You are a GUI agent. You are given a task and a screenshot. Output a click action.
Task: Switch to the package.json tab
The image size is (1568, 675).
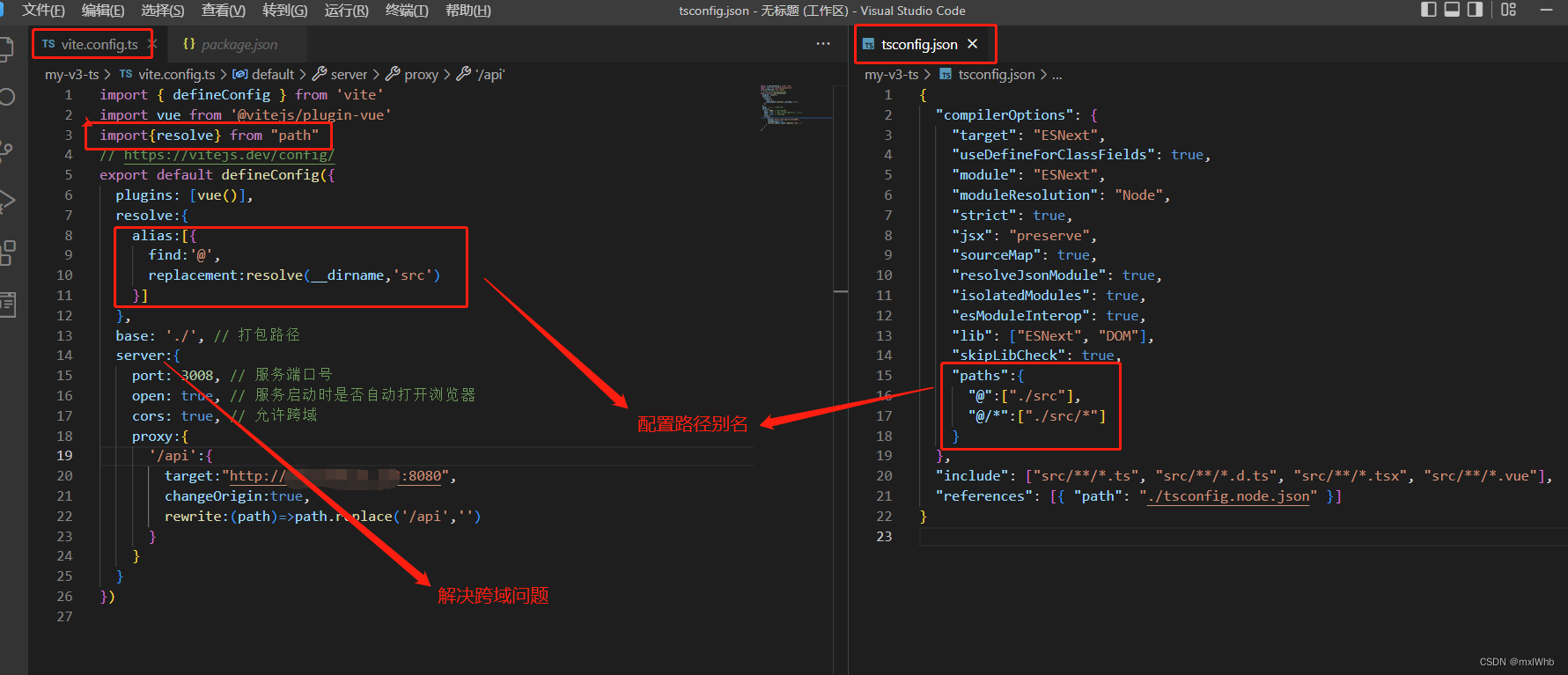[239, 44]
